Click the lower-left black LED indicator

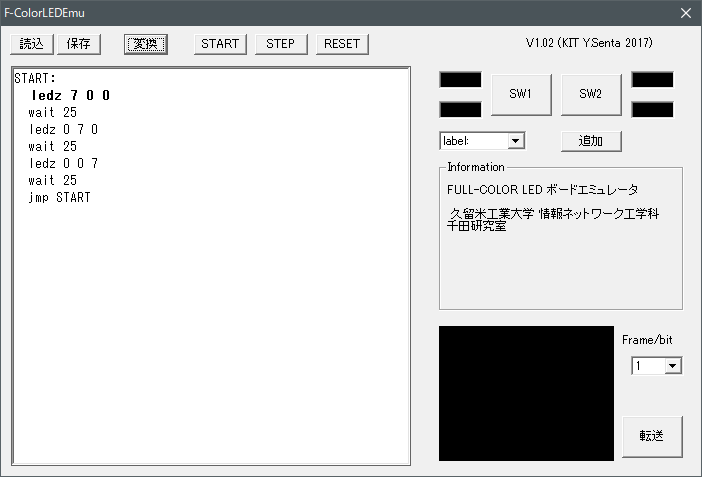[460, 109]
